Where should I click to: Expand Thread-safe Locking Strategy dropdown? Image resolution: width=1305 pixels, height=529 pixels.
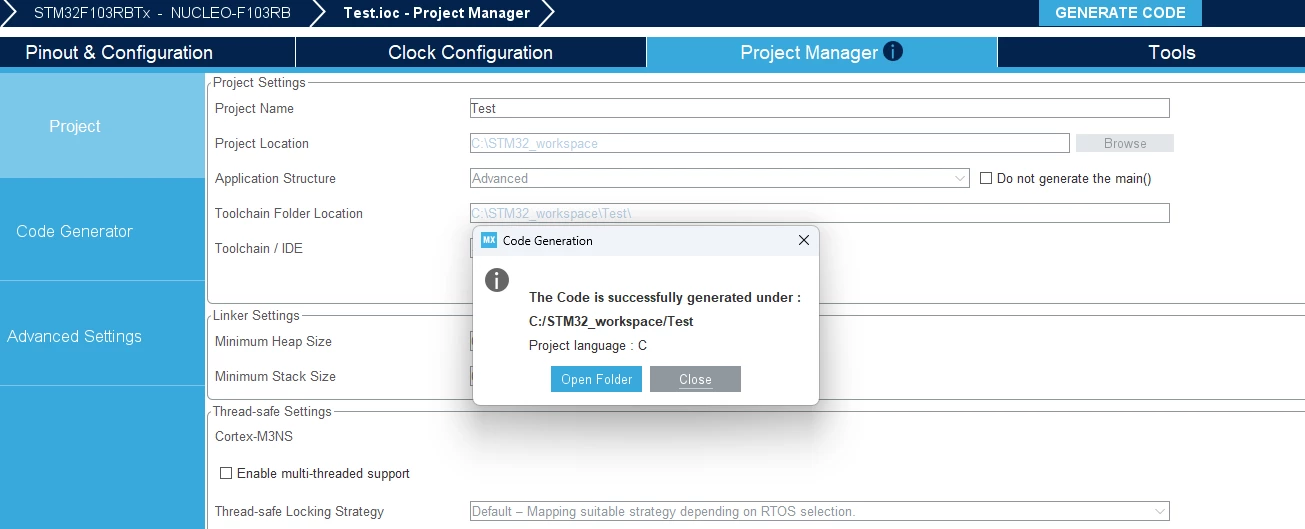pyautogui.click(x=819, y=511)
